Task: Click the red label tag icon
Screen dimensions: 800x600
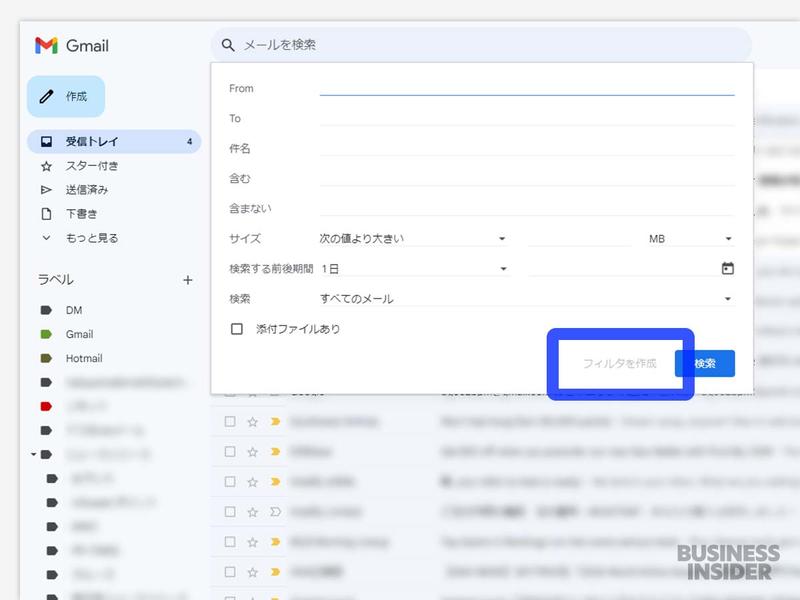Action: (x=46, y=406)
